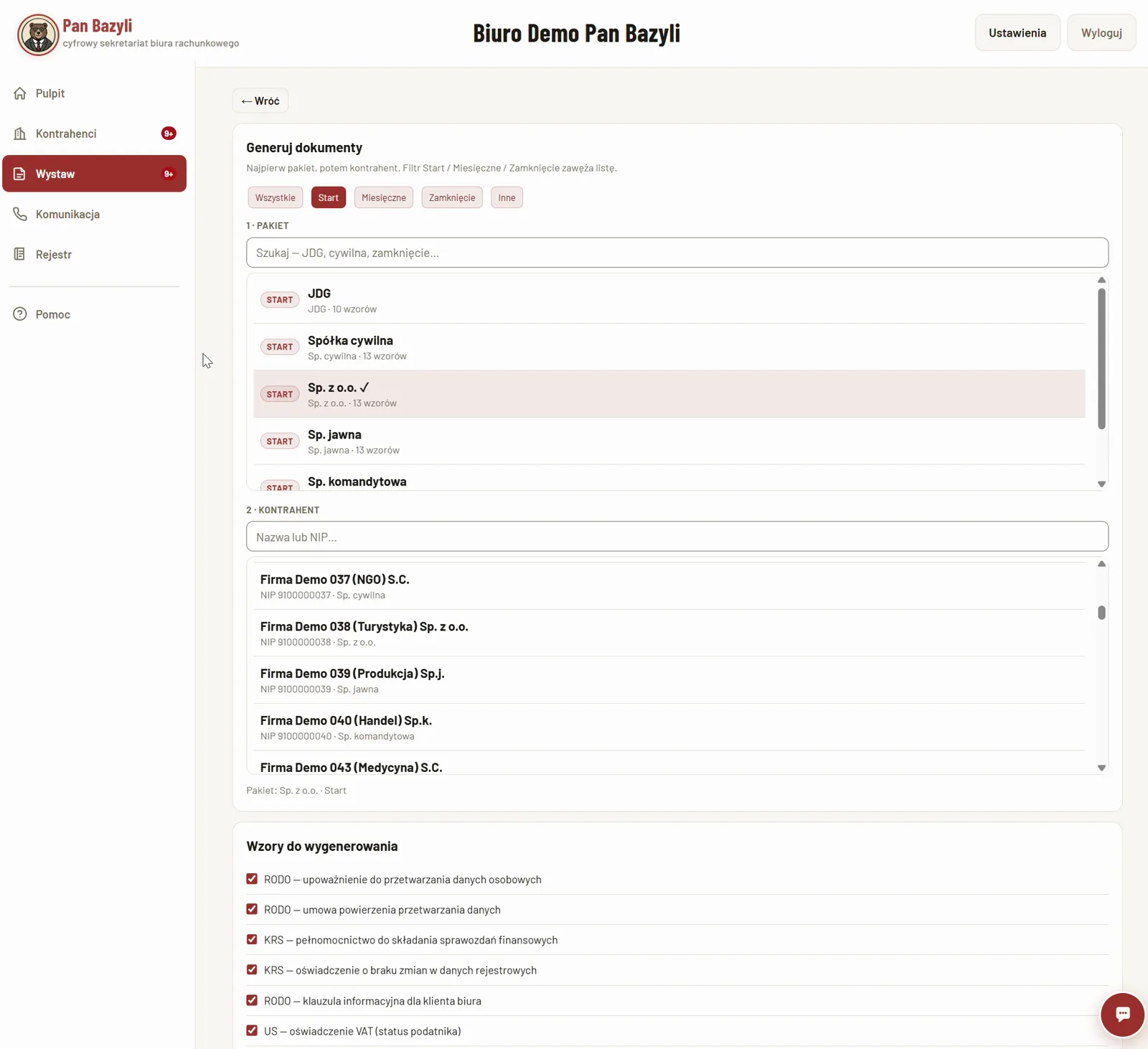1148x1049 pixels.
Task: Select Firma Demo 039 (Produkcja) Sp.j.
Action: pyautogui.click(x=669, y=680)
